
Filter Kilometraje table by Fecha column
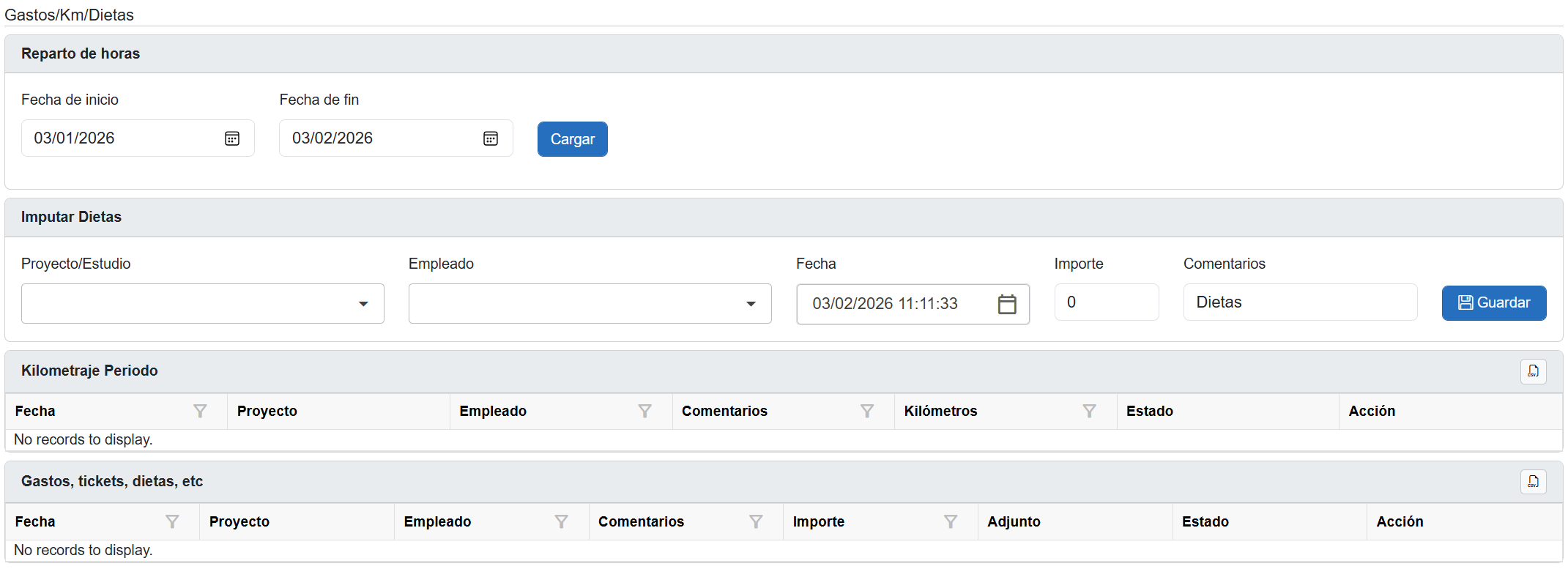tap(200, 412)
